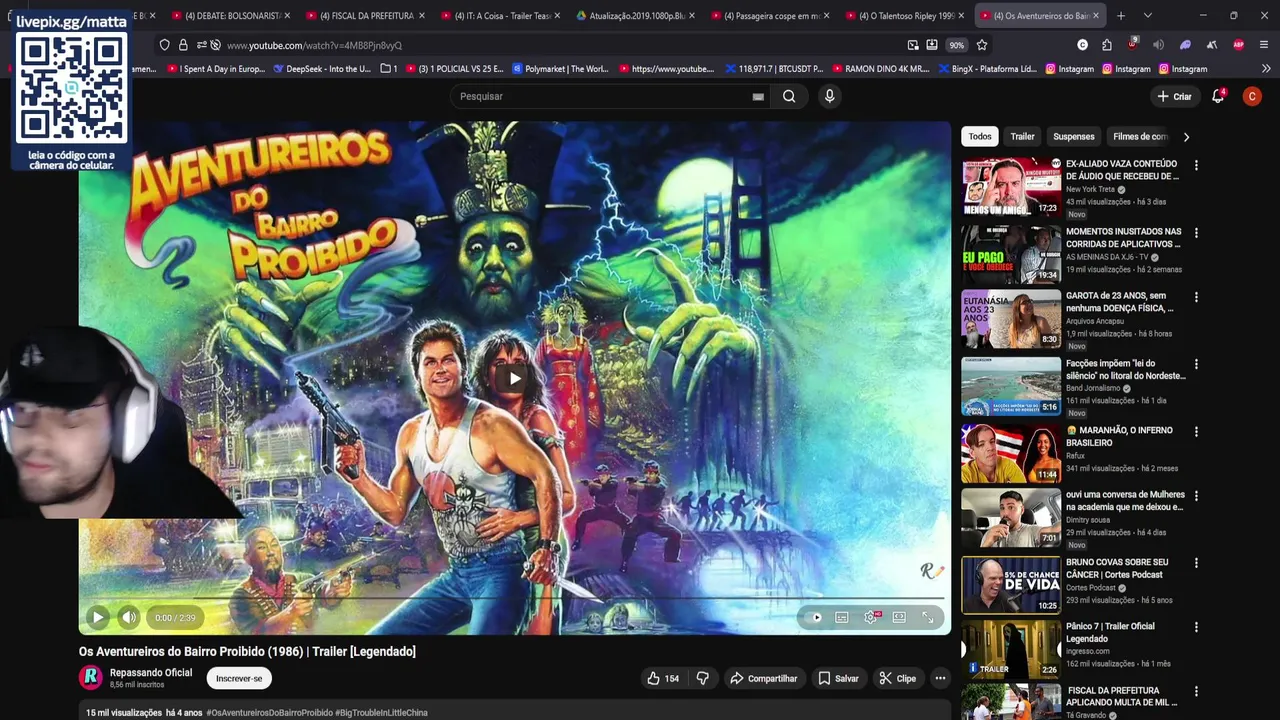Open the picture-in-picture address bar icon

click(x=913, y=45)
